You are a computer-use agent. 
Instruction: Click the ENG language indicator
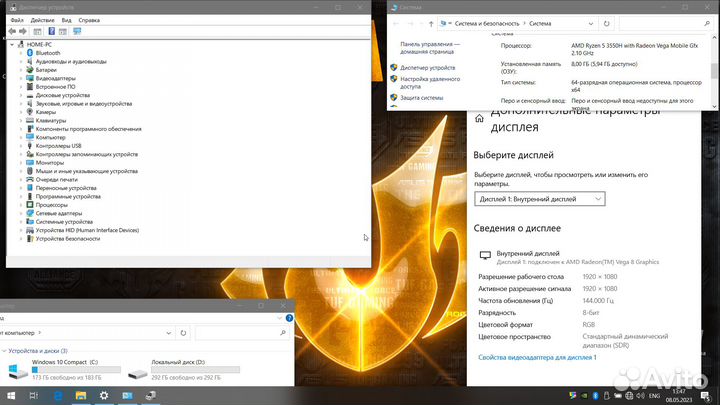click(654, 395)
